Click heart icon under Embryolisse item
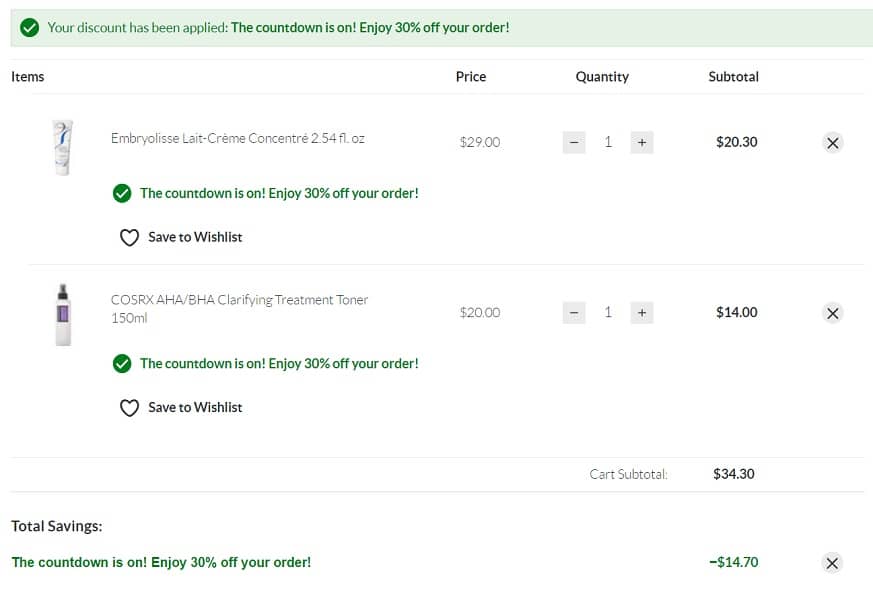Screen dimensions: 873x600 click(129, 238)
